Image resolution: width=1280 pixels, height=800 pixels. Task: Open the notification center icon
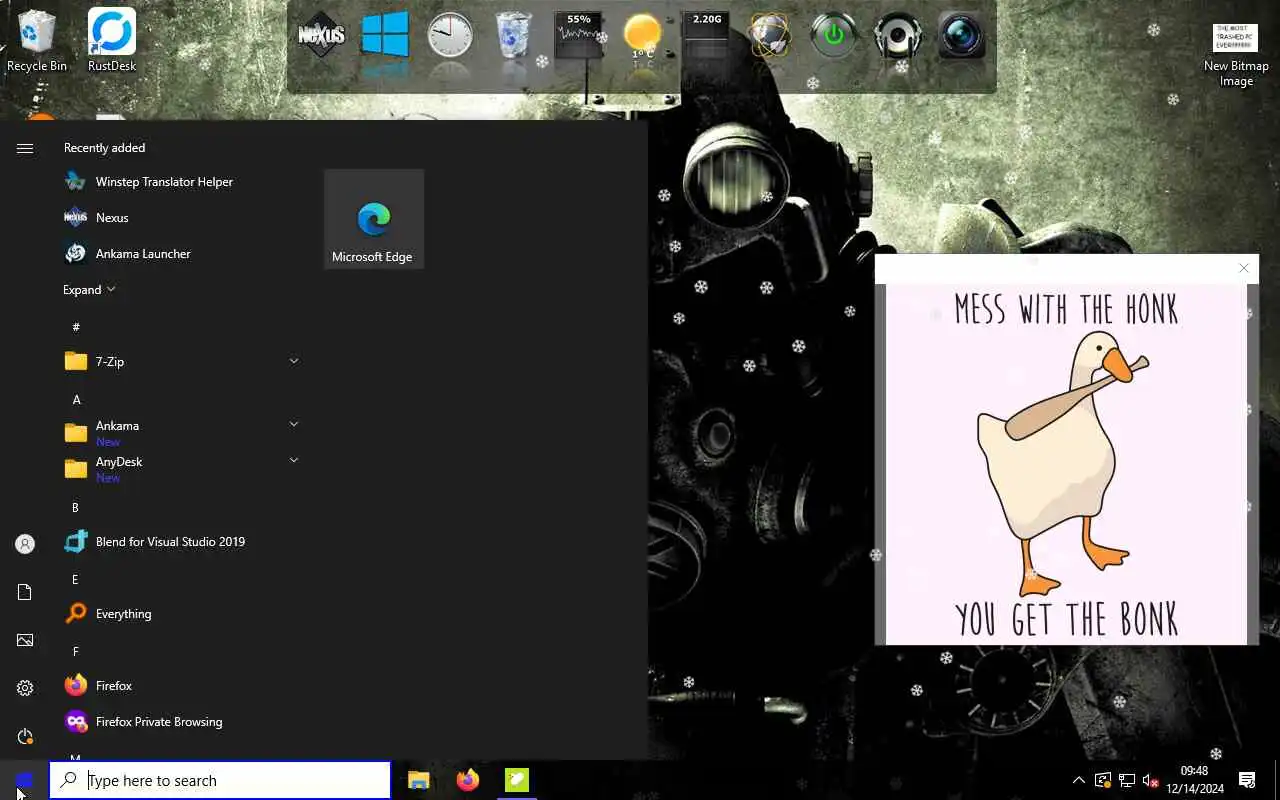[1247, 780]
